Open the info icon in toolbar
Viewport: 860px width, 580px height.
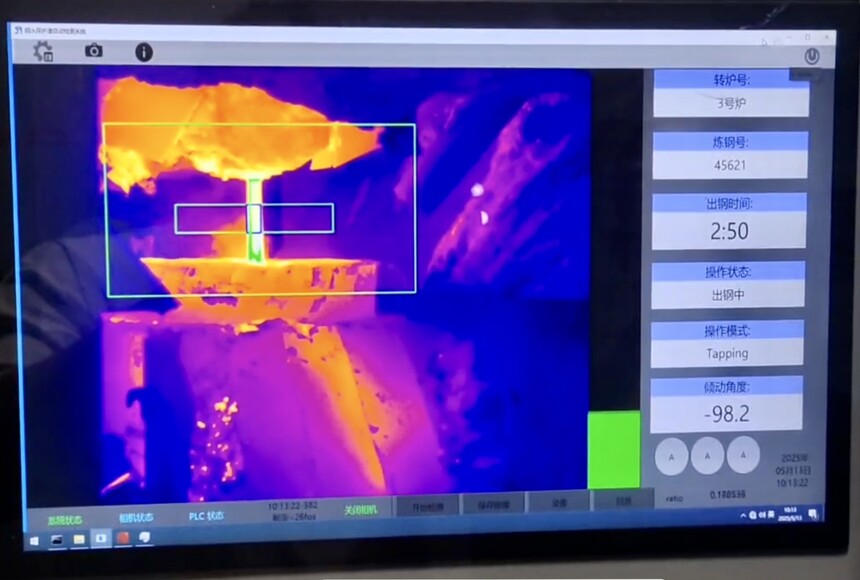tap(144, 52)
